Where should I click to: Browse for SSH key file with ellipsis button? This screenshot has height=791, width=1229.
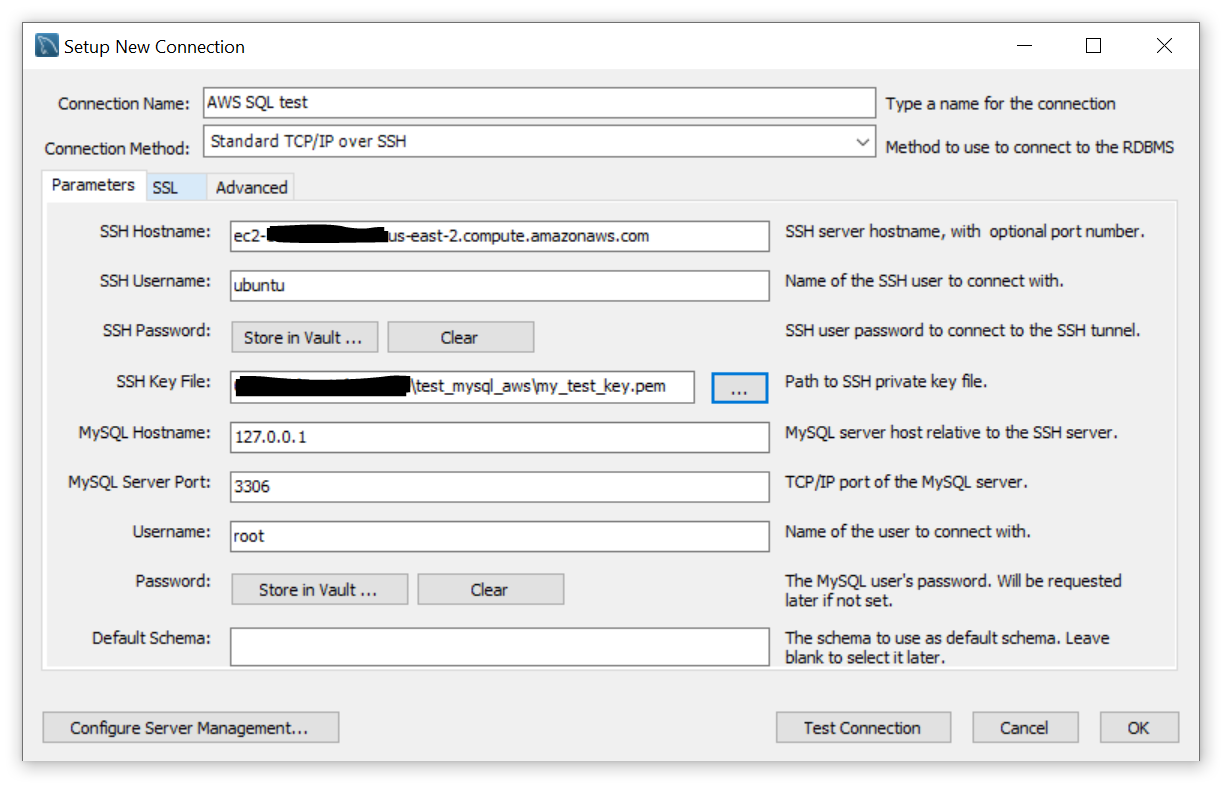[740, 388]
